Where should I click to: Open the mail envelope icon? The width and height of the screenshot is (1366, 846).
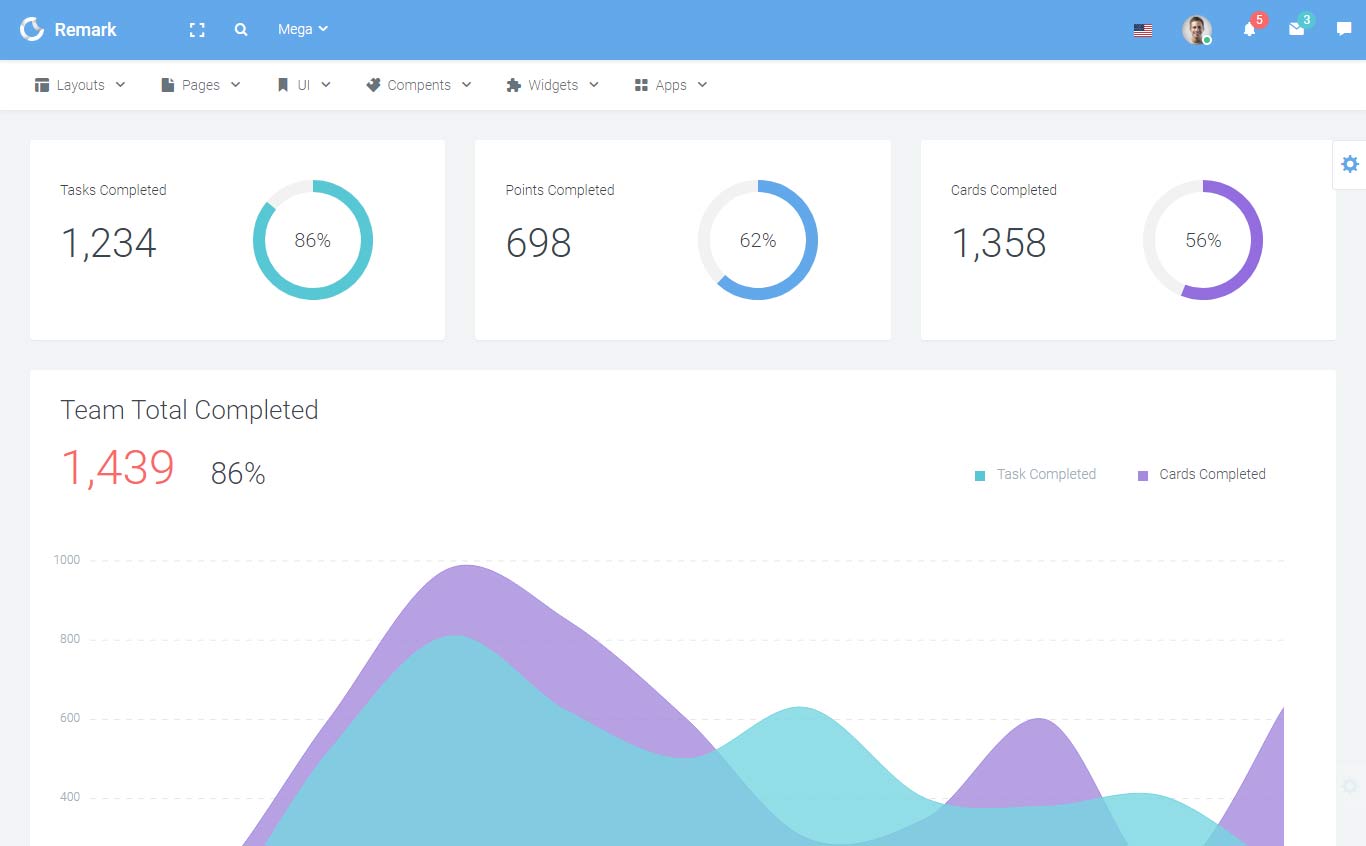coord(1296,30)
